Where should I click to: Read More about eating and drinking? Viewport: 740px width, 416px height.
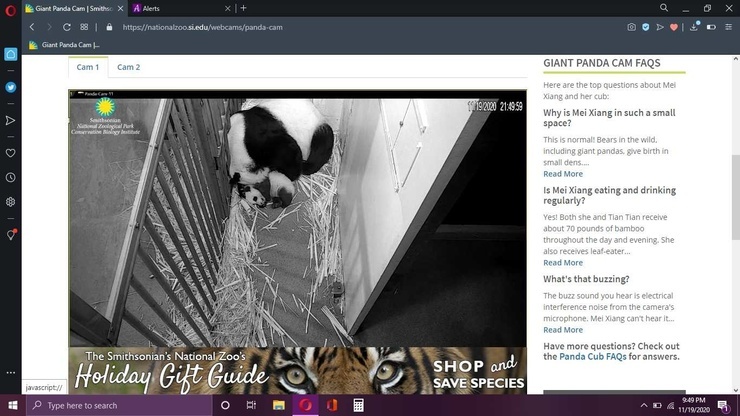click(563, 263)
